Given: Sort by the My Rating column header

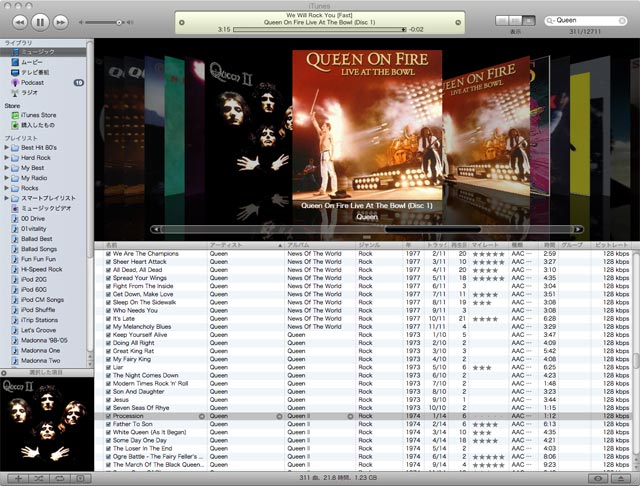Looking at the screenshot, I should (x=489, y=245).
